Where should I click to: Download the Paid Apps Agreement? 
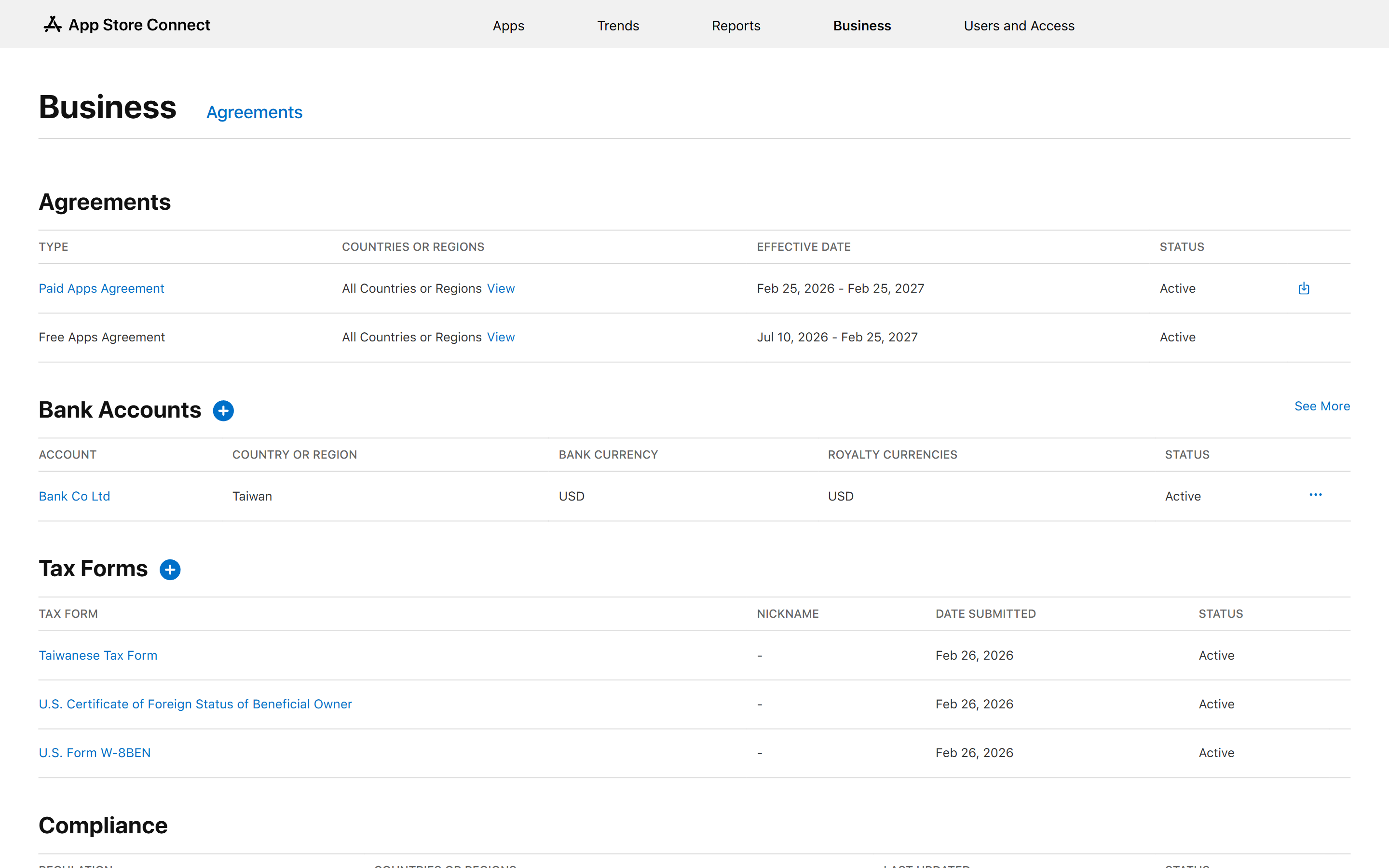tap(1304, 288)
